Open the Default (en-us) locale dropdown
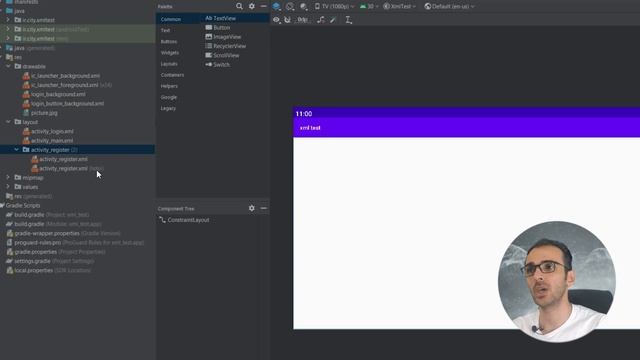The height and width of the screenshot is (360, 640). pos(449,6)
